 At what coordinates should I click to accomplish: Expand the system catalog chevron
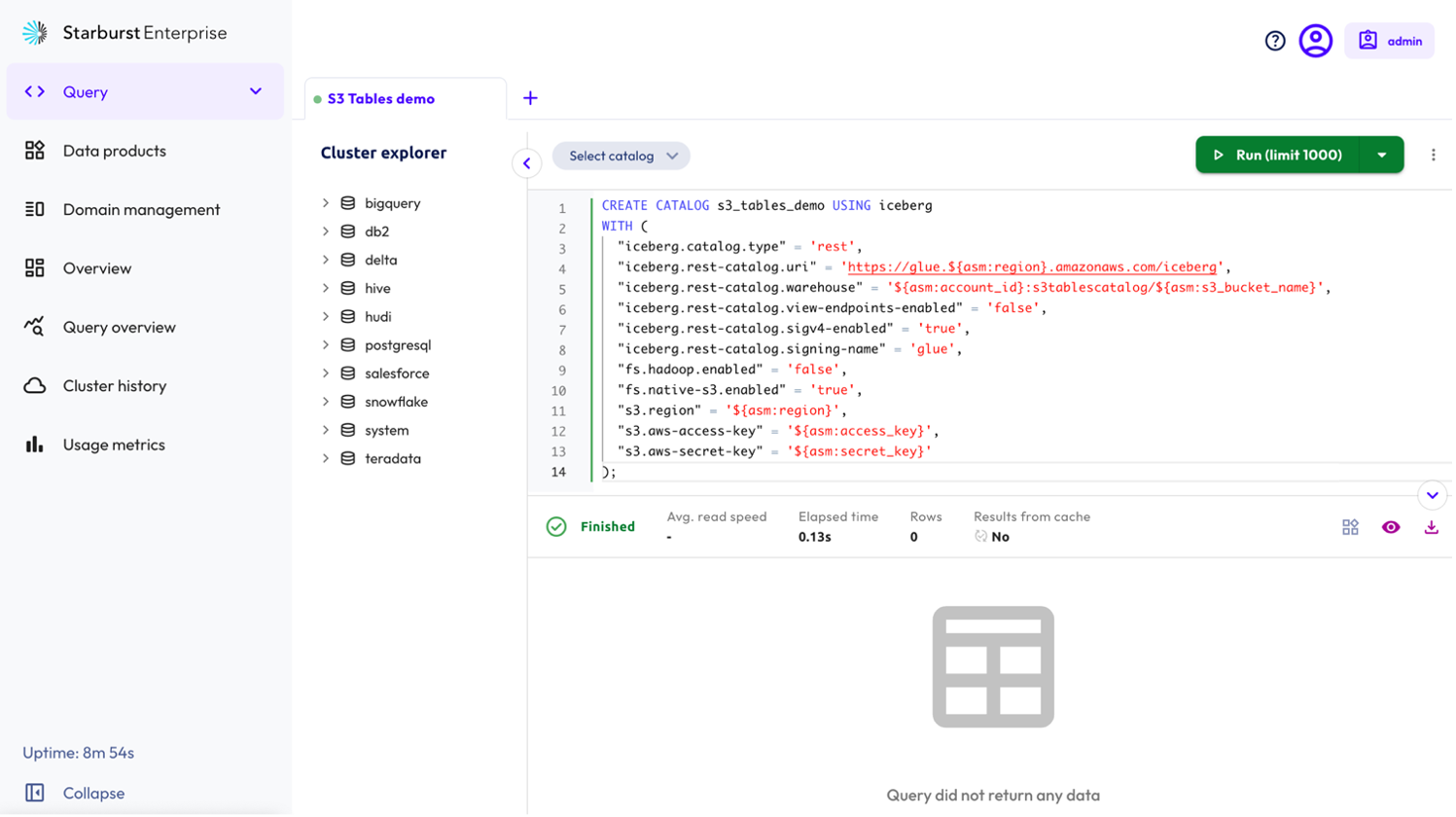pyautogui.click(x=326, y=431)
